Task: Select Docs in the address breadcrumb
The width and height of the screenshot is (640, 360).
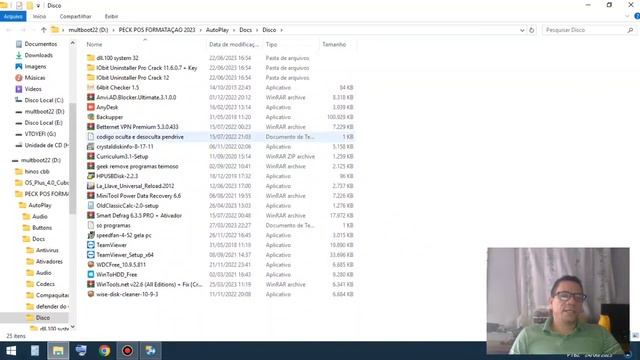Action: tap(245, 30)
